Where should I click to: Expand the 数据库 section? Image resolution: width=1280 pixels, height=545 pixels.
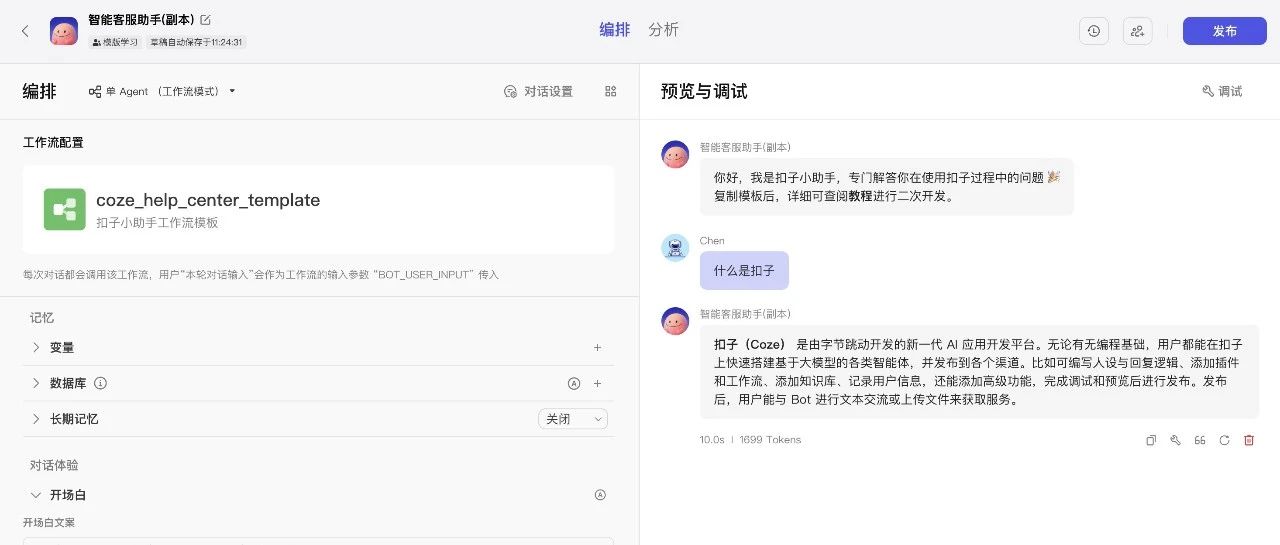[36, 383]
